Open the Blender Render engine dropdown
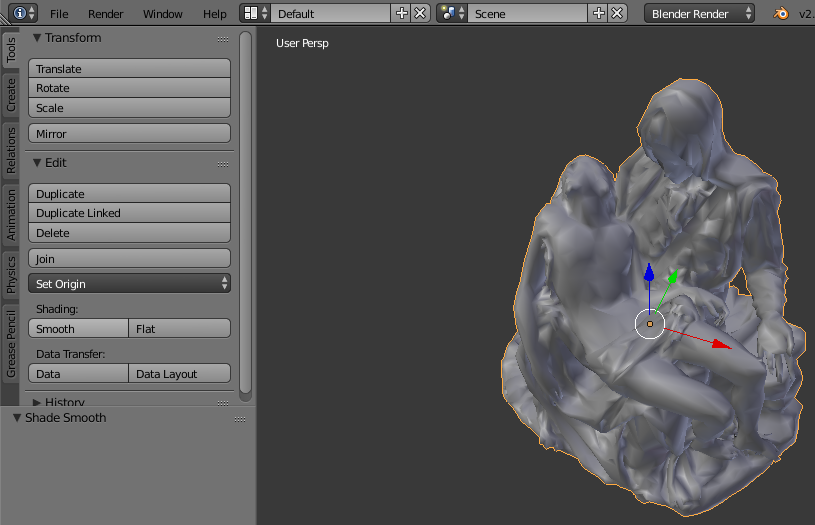815x525 pixels. coord(699,14)
